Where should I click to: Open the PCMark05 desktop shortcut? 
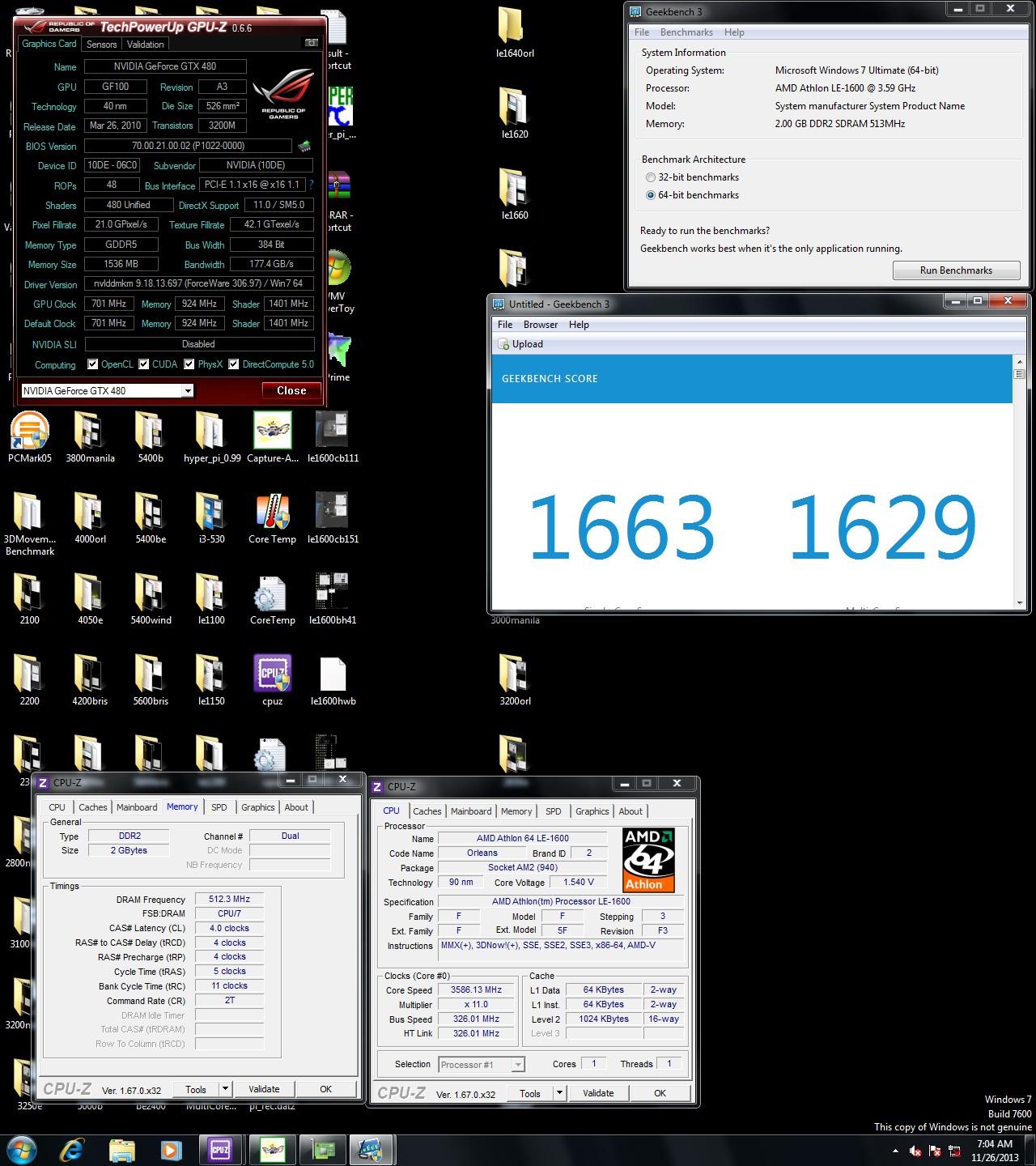(x=30, y=437)
